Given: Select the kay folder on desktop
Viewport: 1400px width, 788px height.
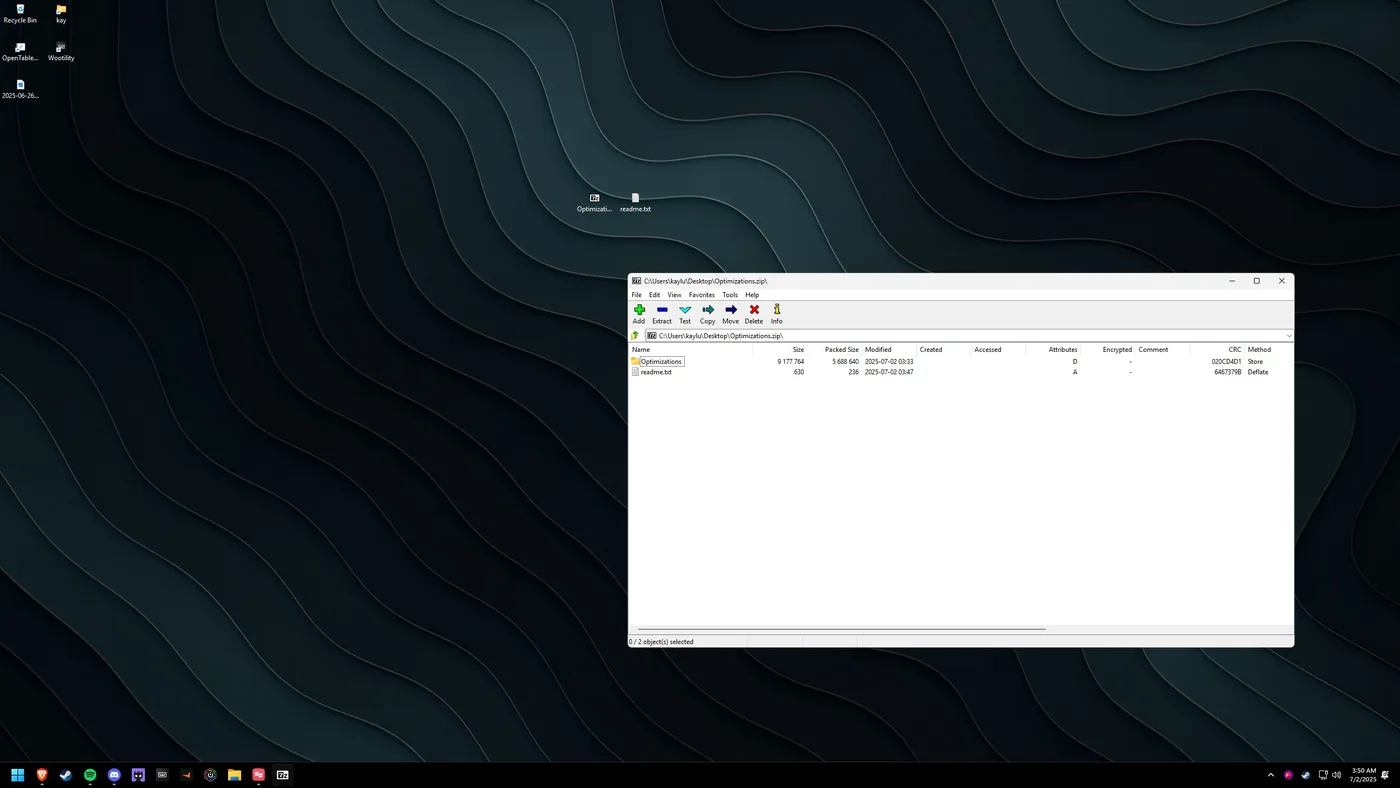Looking at the screenshot, I should coord(61,14).
